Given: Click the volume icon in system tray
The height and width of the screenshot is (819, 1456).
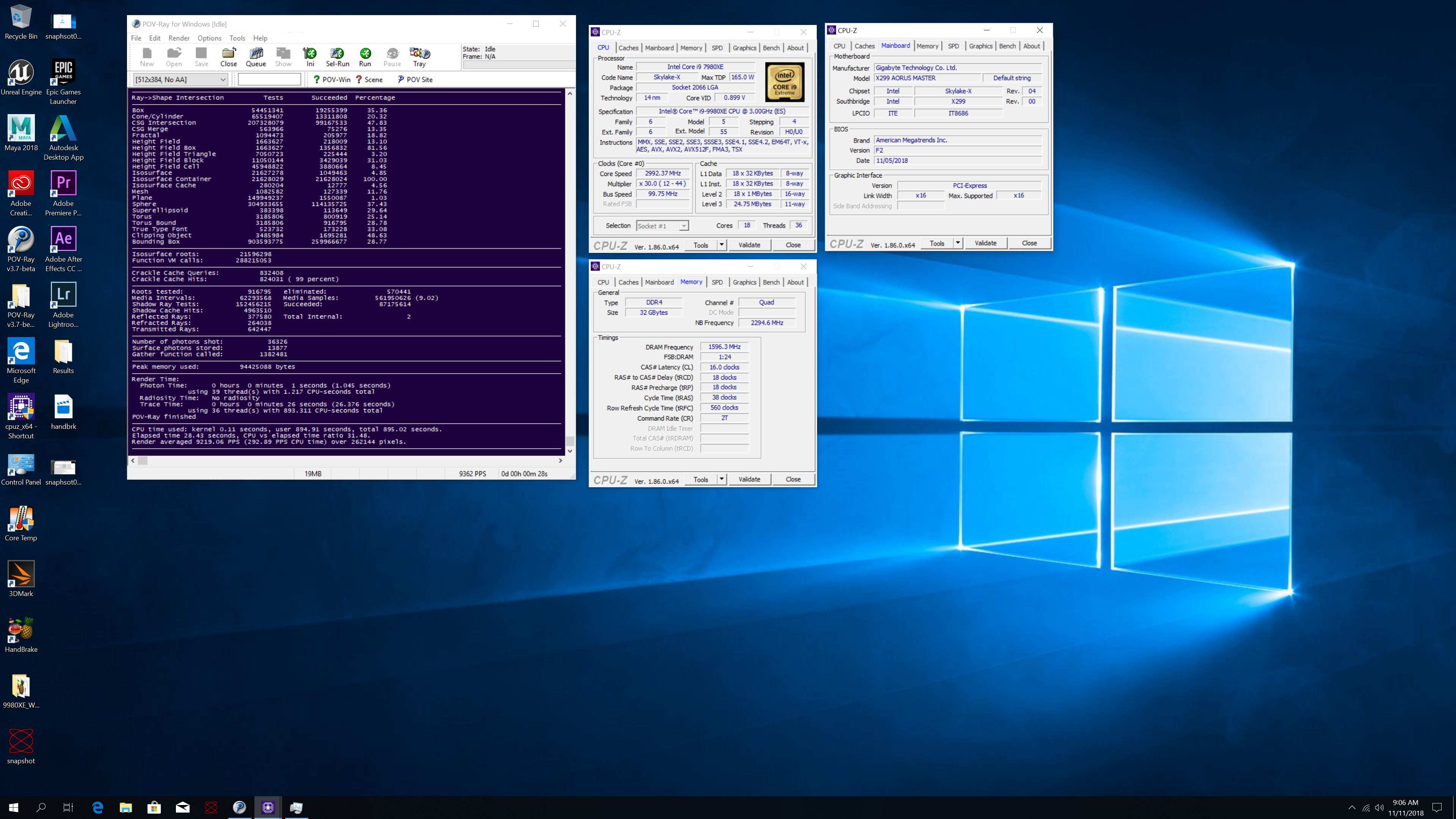Looking at the screenshot, I should tap(1380, 808).
